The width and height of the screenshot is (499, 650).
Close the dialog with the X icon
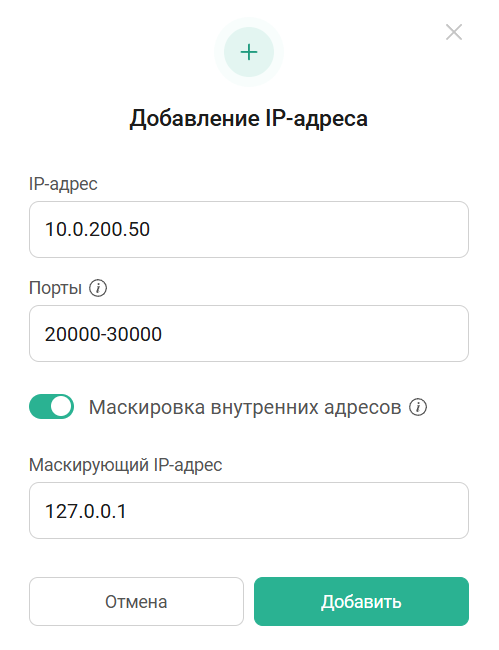(x=454, y=32)
